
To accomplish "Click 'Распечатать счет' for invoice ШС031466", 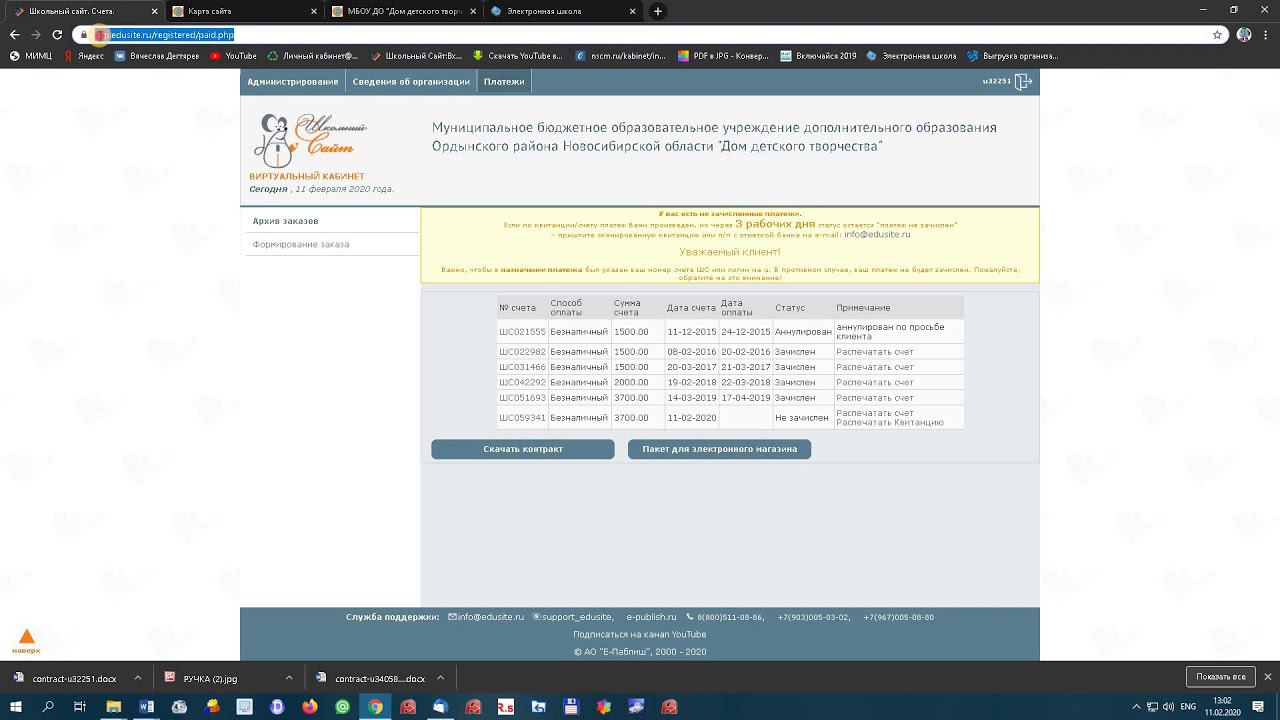I will [875, 367].
